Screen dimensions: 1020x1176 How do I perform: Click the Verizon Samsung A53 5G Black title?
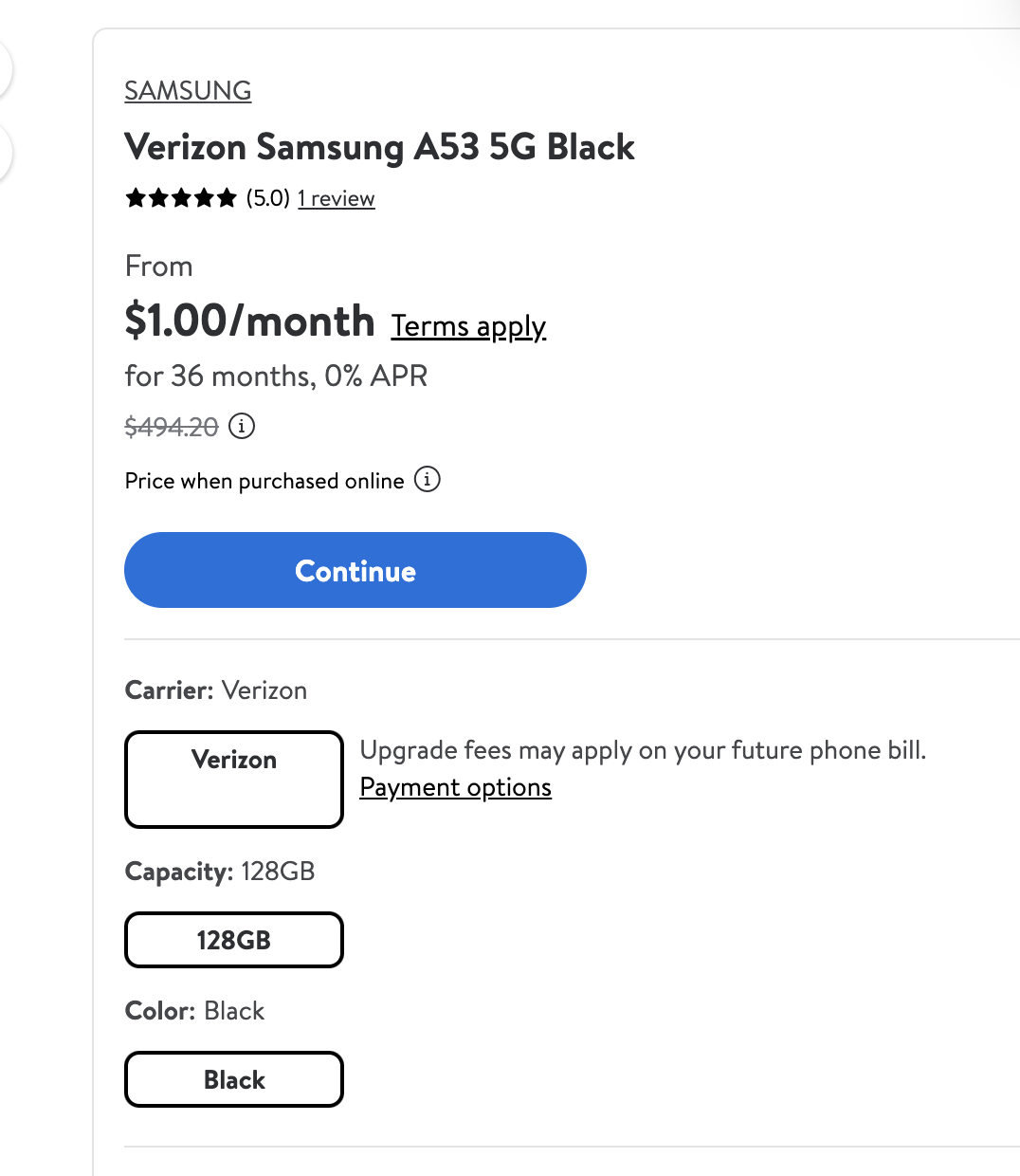coord(380,147)
